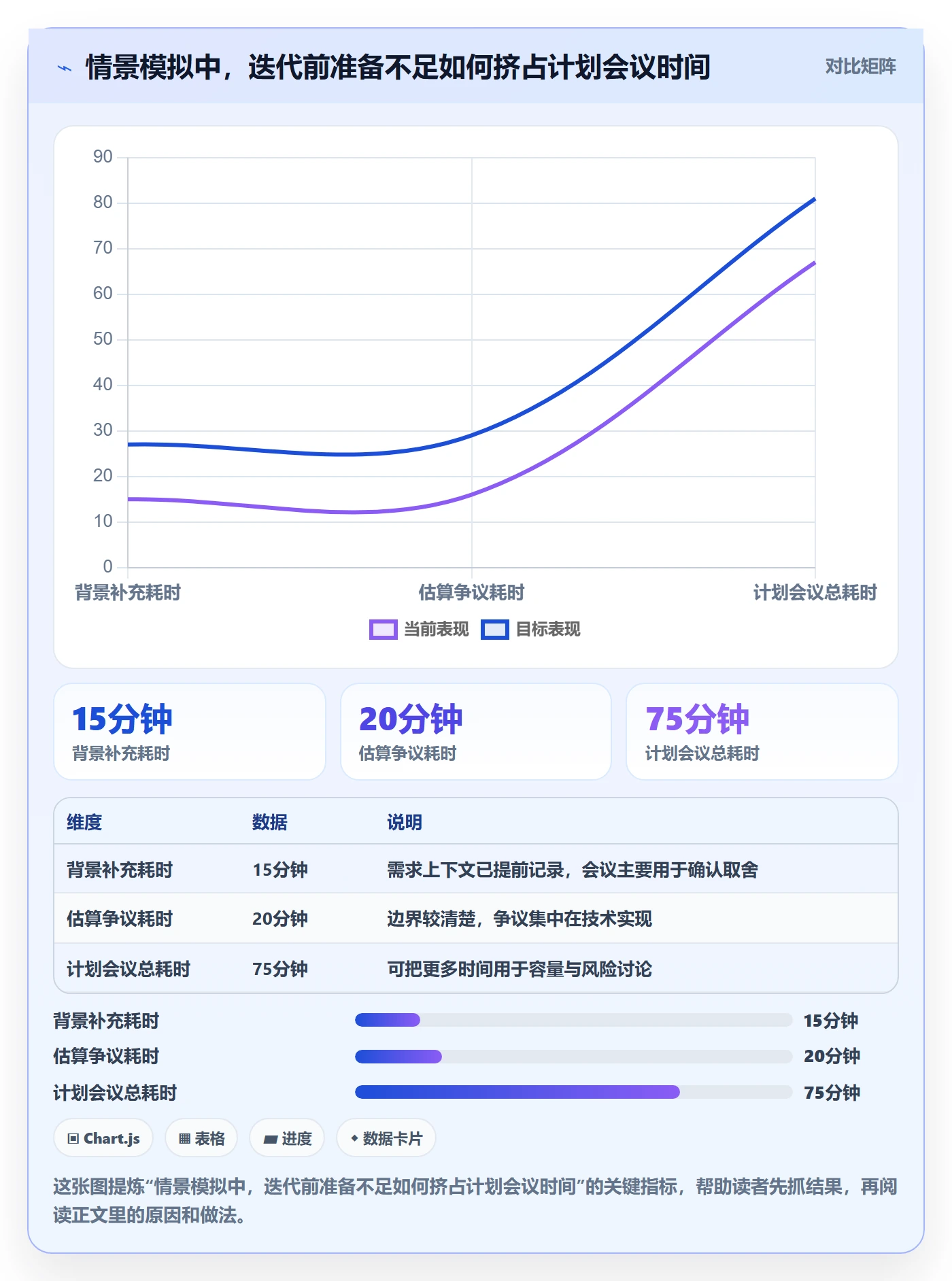952x1281 pixels.
Task: Toggle the 目标表现 legend item
Action: tap(530, 630)
